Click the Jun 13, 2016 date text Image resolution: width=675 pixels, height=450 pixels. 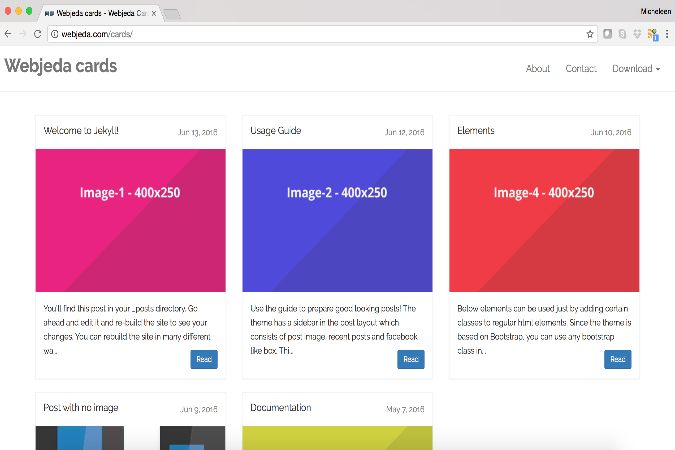[198, 132]
